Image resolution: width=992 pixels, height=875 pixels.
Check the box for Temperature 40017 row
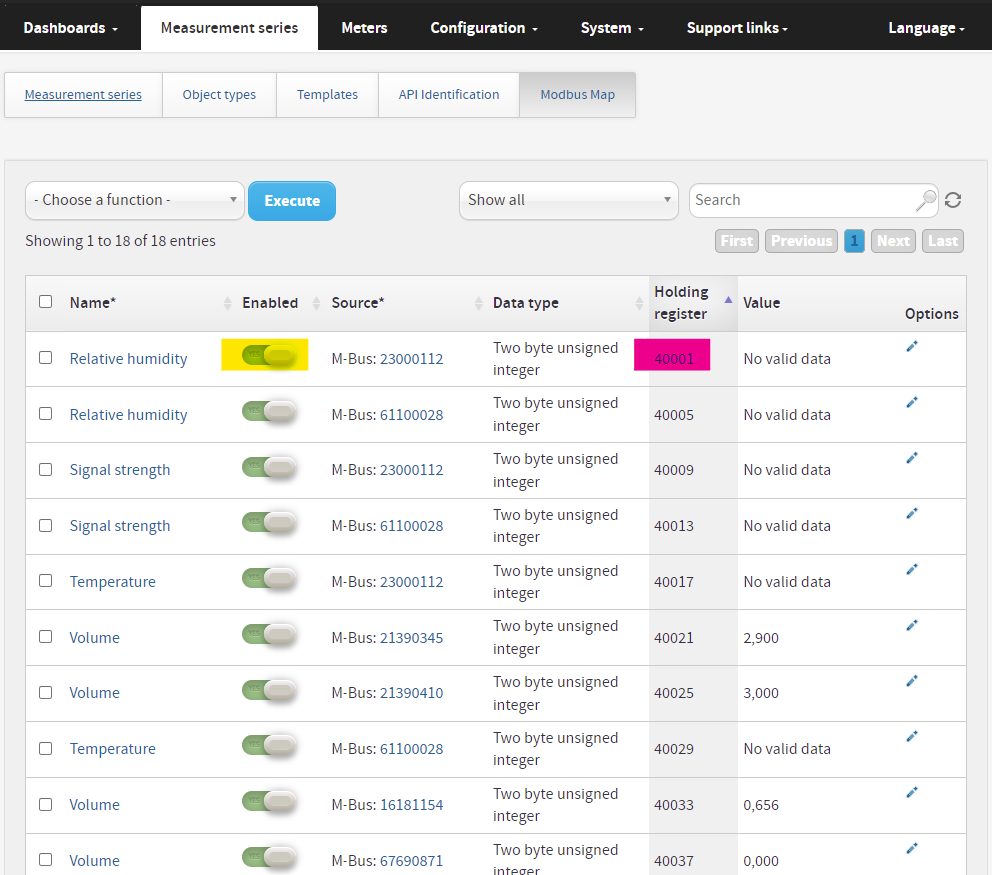point(46,581)
